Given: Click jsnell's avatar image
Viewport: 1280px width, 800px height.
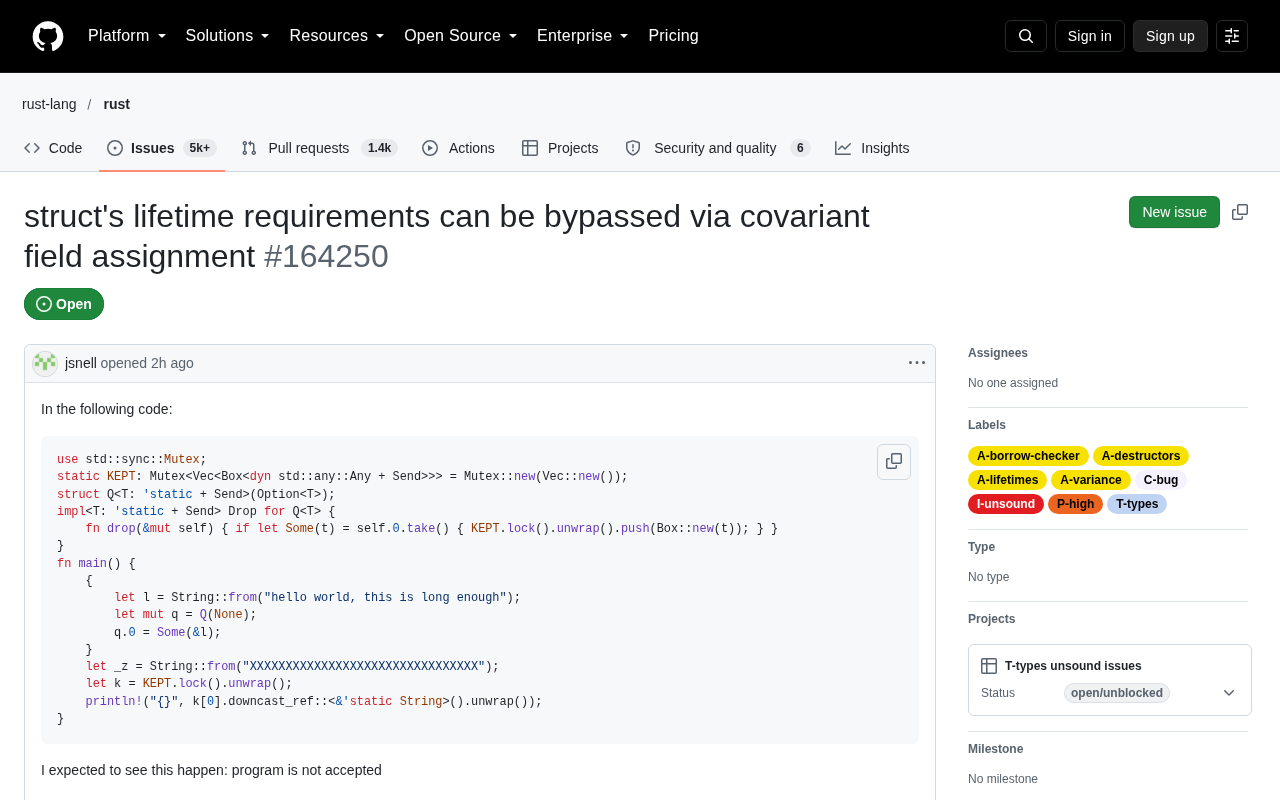Looking at the screenshot, I should click(x=45, y=363).
